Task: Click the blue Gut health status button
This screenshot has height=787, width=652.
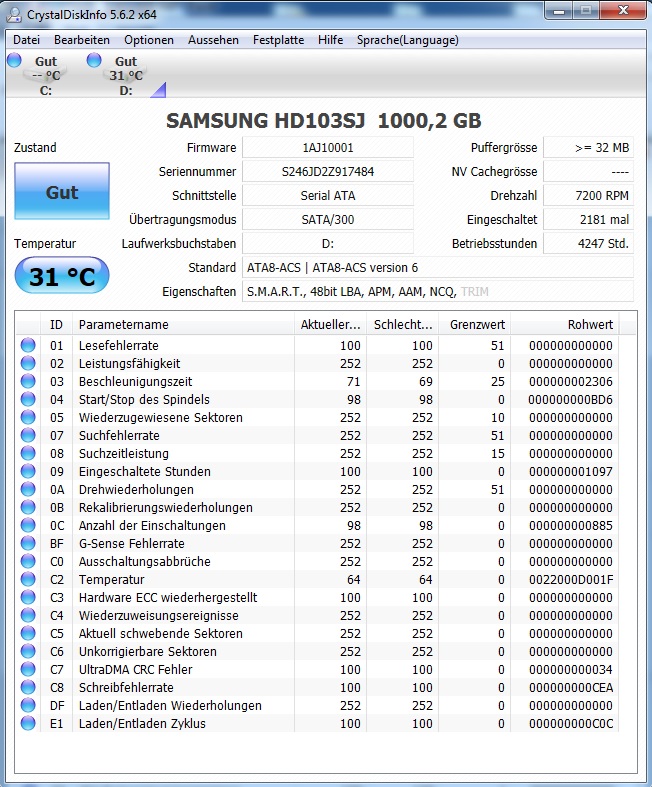Action: pyautogui.click(x=62, y=191)
